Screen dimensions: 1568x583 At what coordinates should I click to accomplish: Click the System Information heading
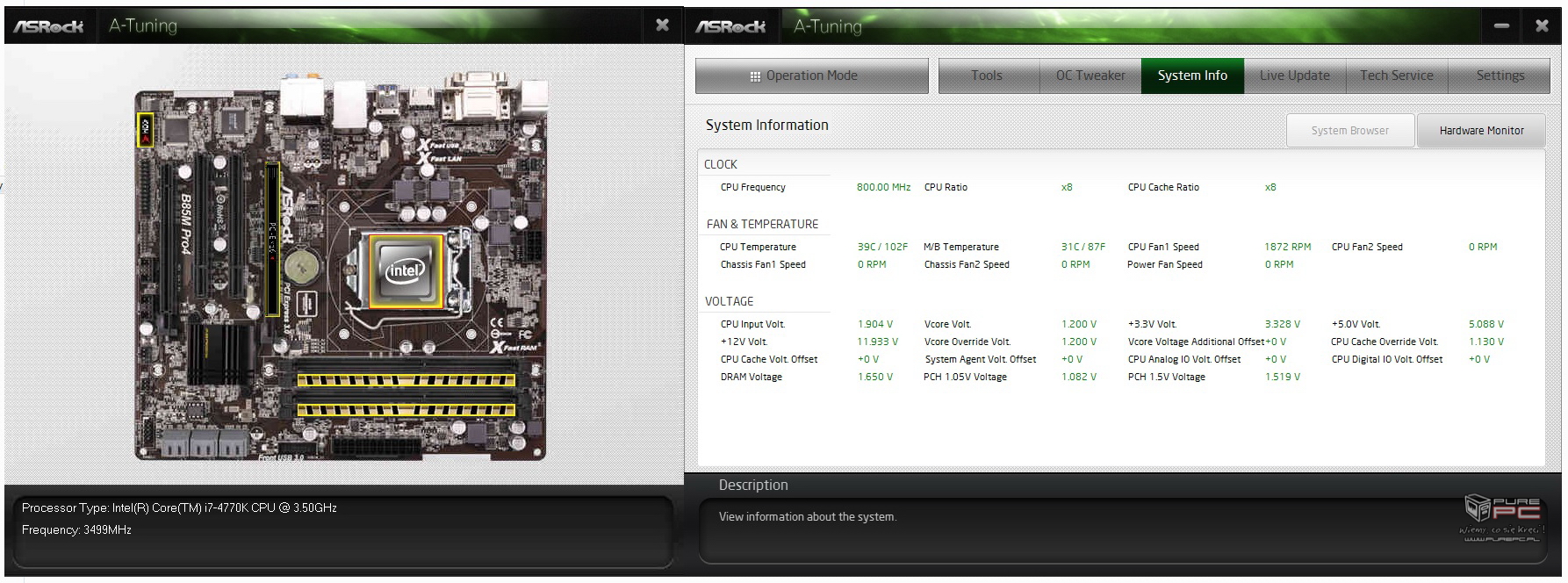coord(767,125)
